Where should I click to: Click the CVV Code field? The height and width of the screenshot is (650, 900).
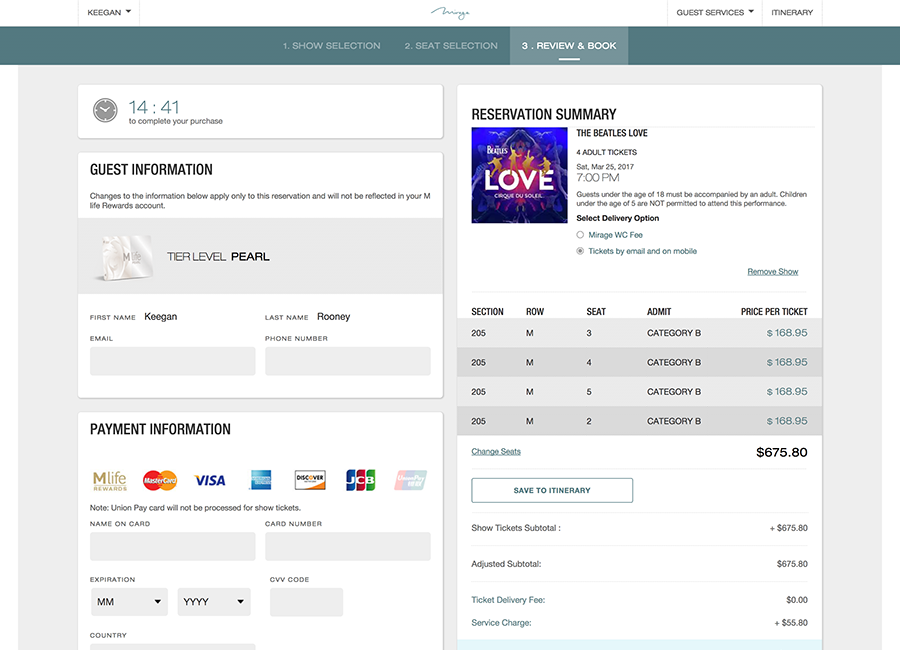pos(307,602)
